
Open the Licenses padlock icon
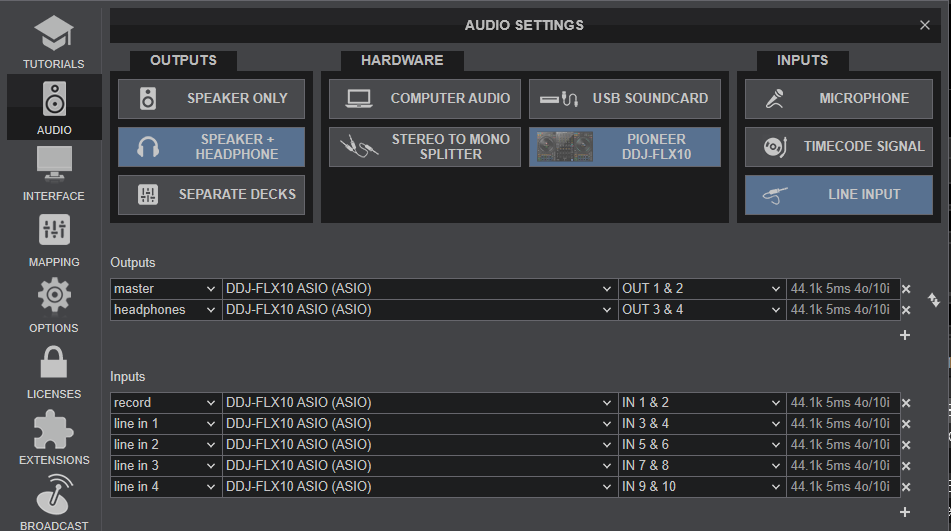click(53, 363)
